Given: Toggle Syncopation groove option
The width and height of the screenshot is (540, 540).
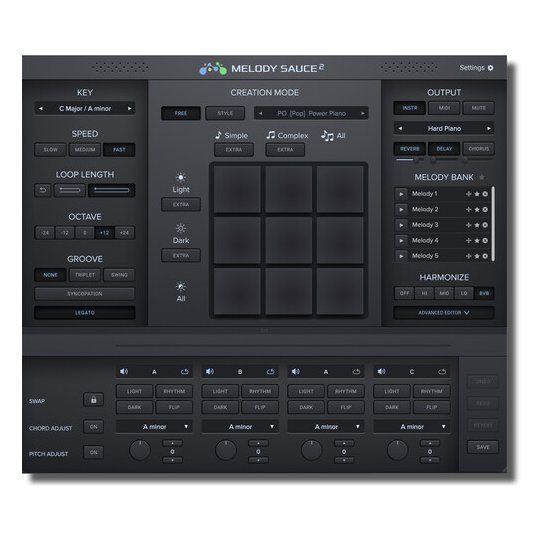Looking at the screenshot, I should [x=85, y=294].
